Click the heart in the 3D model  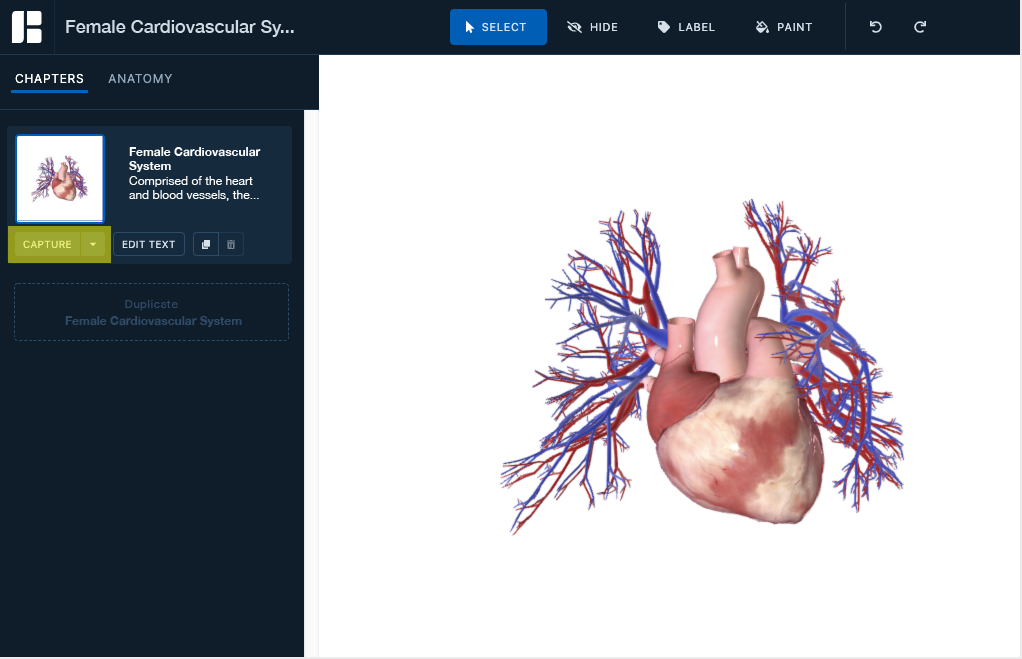coord(737,443)
